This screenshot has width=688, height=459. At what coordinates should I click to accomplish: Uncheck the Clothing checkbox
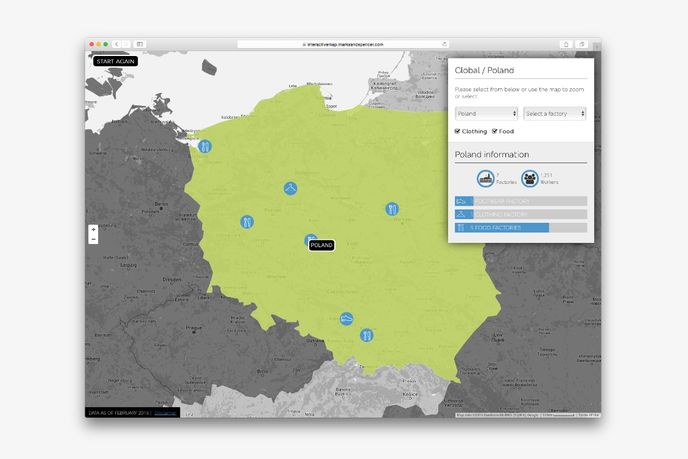(458, 131)
